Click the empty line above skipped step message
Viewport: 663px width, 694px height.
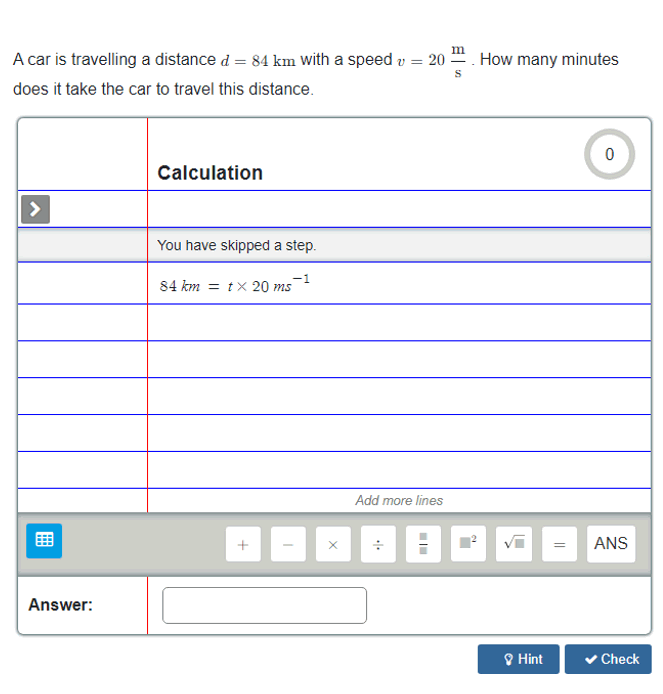coord(398,209)
